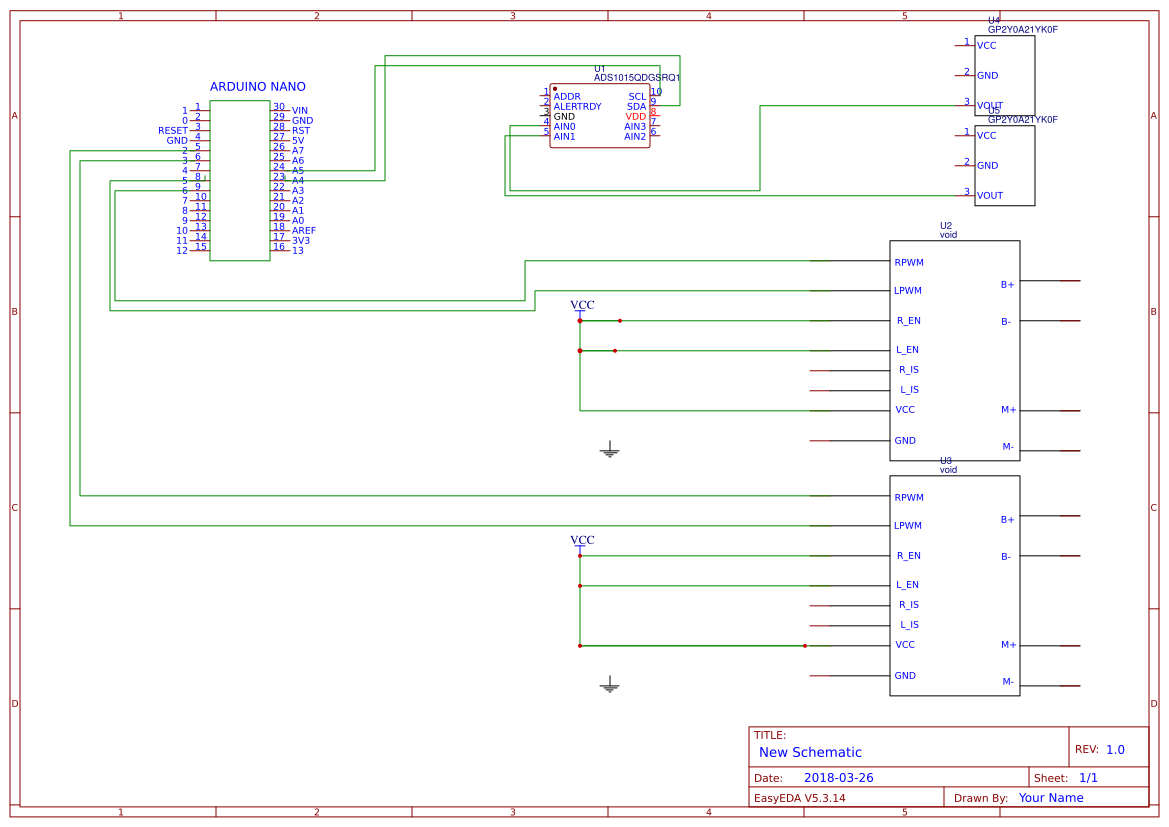Viewport: 1169px width, 827px height.
Task: Select the RESET pin label on Arduino
Action: coord(173,131)
